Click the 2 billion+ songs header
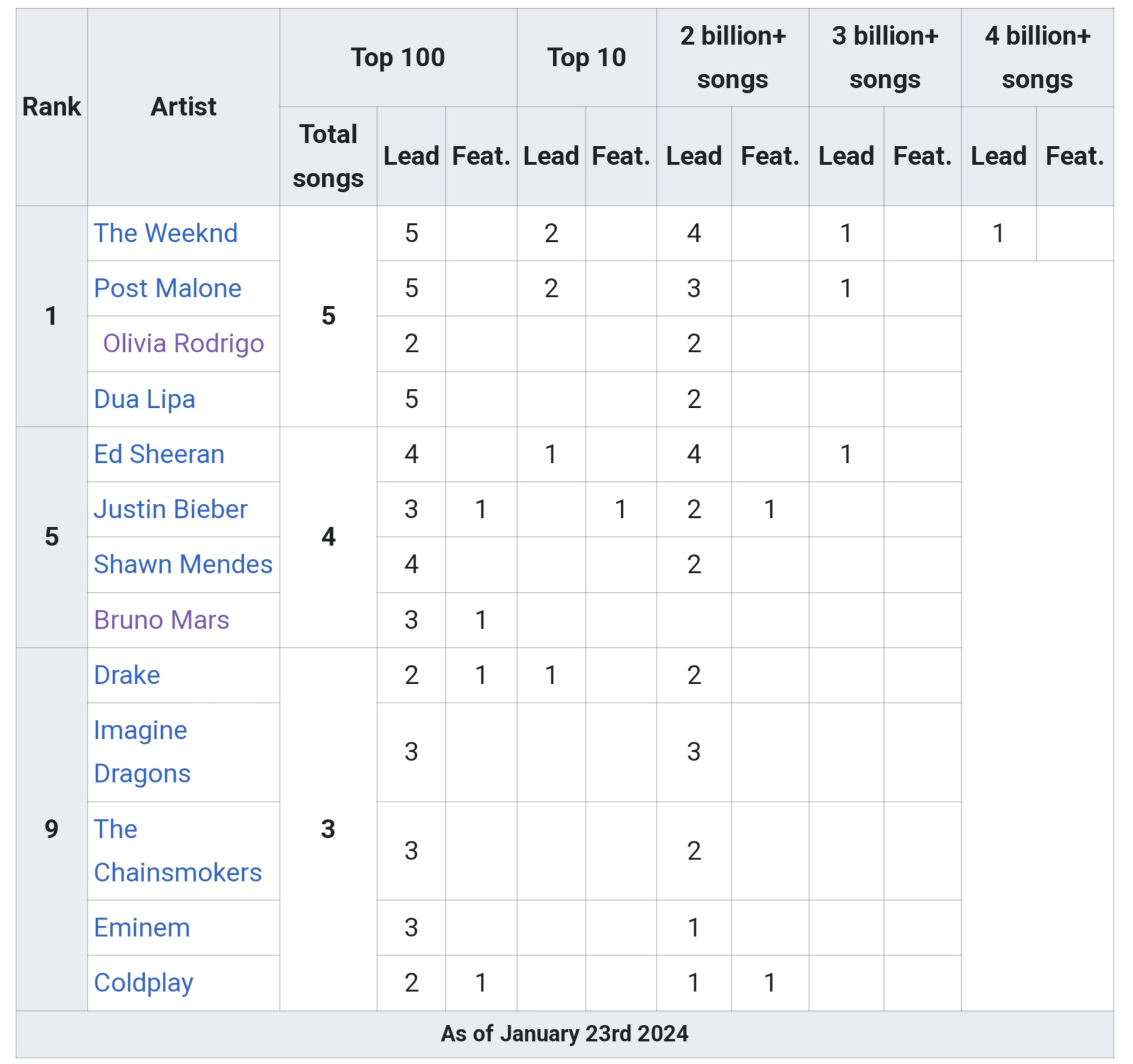This screenshot has width=1133, height=1064. pyautogui.click(x=733, y=57)
